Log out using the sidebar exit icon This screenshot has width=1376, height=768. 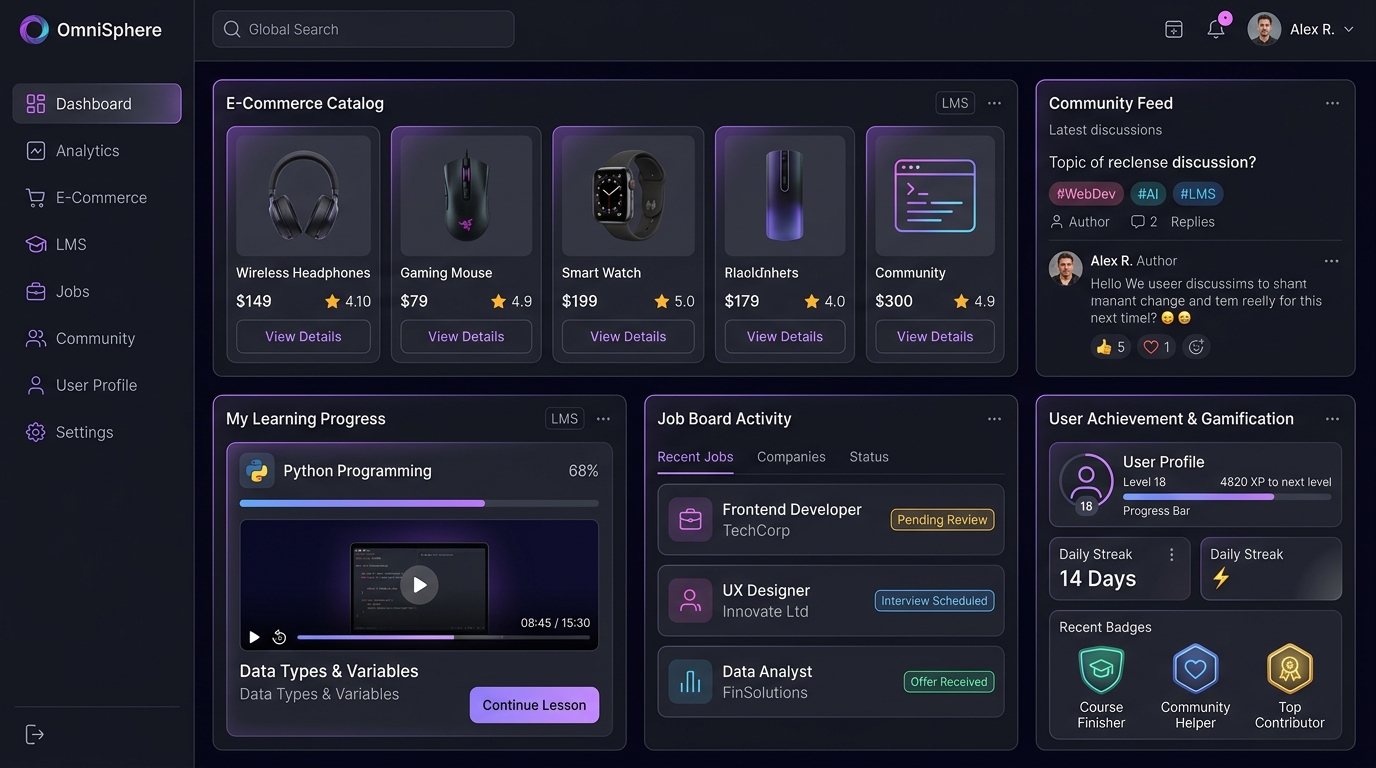tap(35, 735)
